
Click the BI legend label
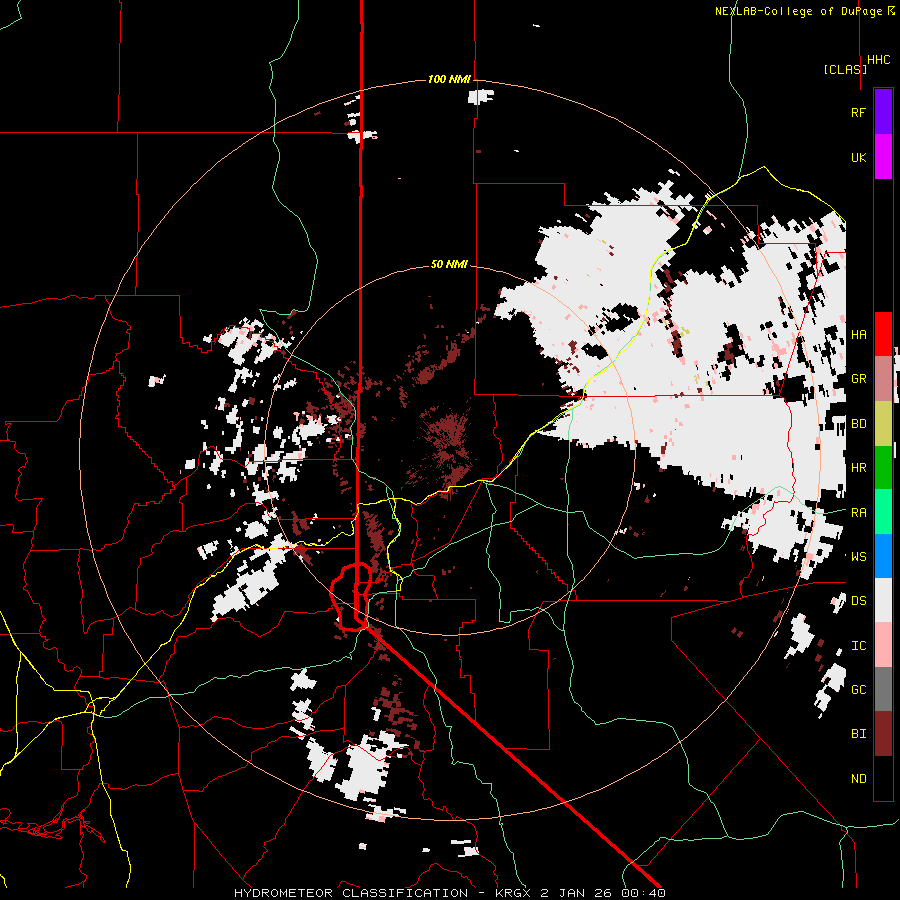point(859,734)
